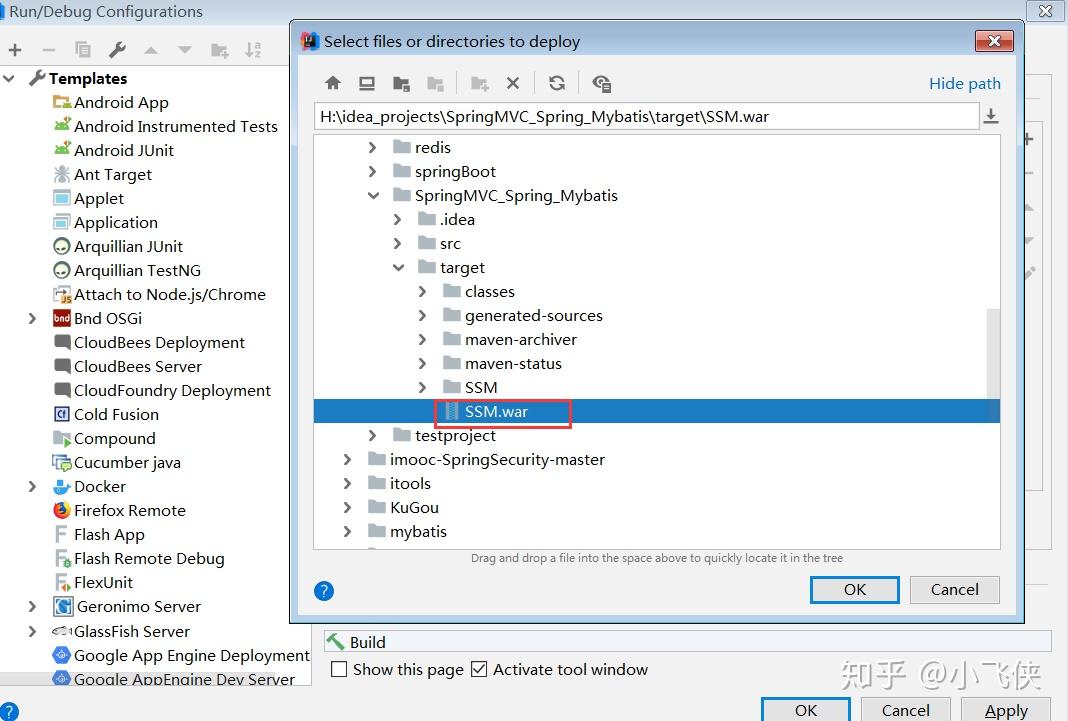Image resolution: width=1068 pixels, height=721 pixels.
Task: Expand the GlassFish Server node
Action: pos(32,631)
